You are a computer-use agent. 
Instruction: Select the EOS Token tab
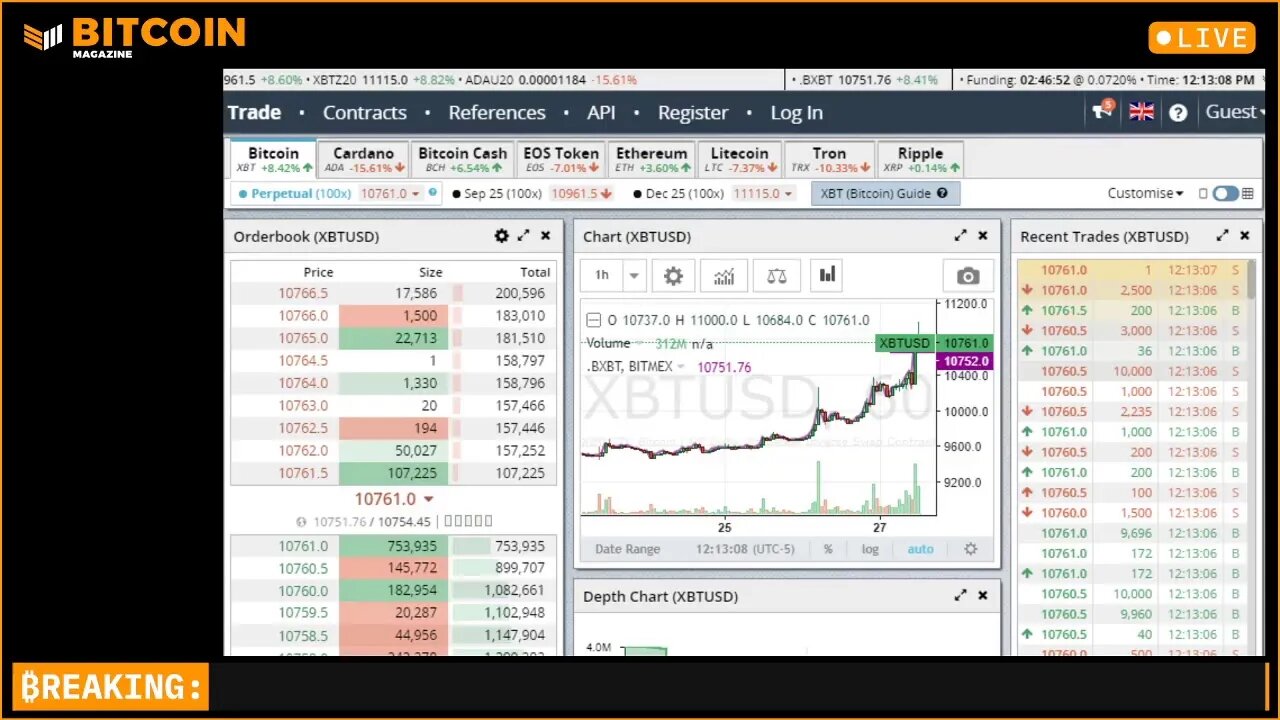[561, 159]
